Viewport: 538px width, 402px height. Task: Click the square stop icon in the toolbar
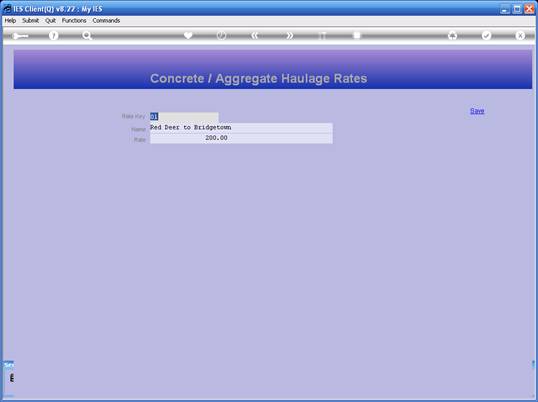357,35
